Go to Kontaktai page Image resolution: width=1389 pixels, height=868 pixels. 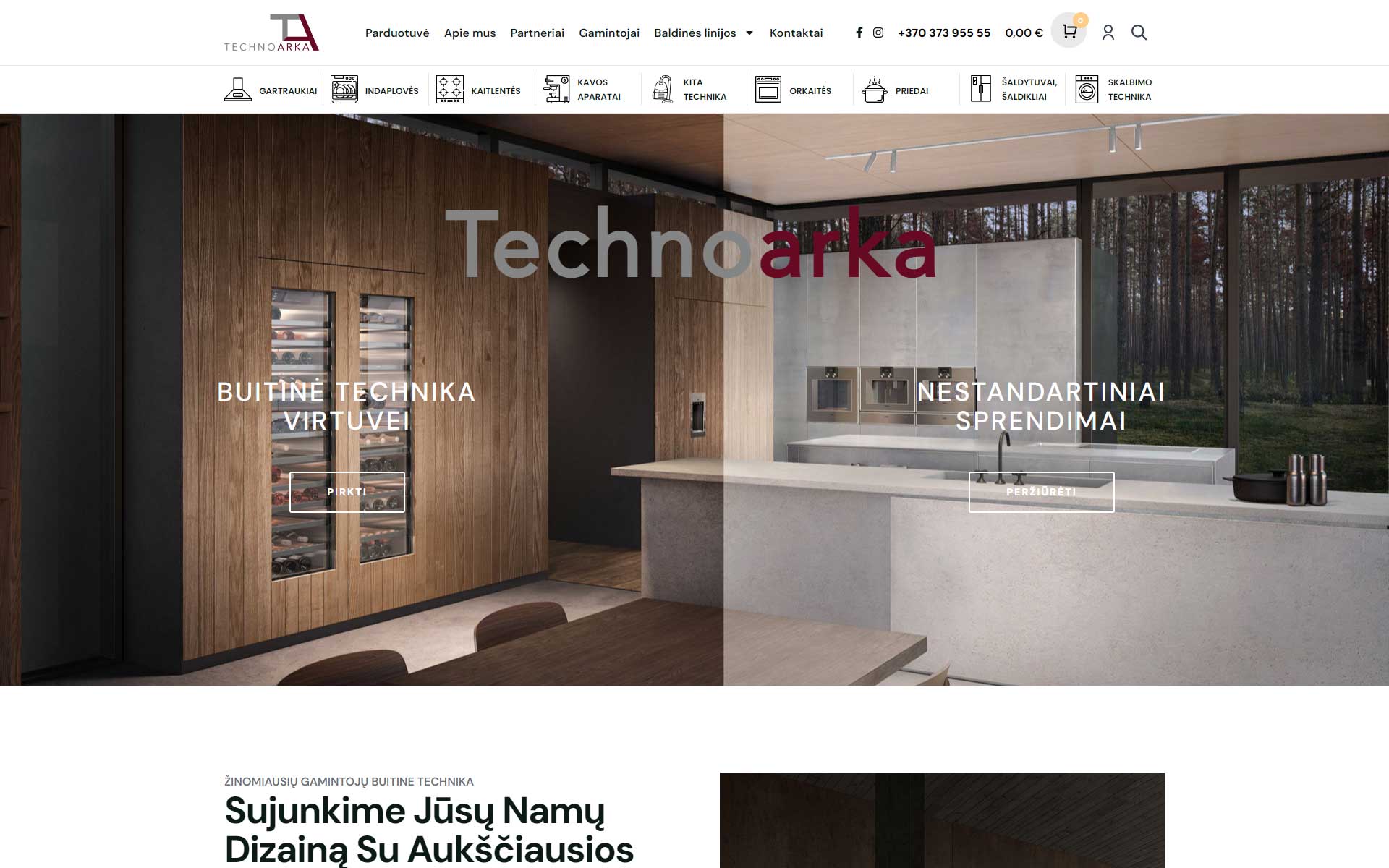797,33
